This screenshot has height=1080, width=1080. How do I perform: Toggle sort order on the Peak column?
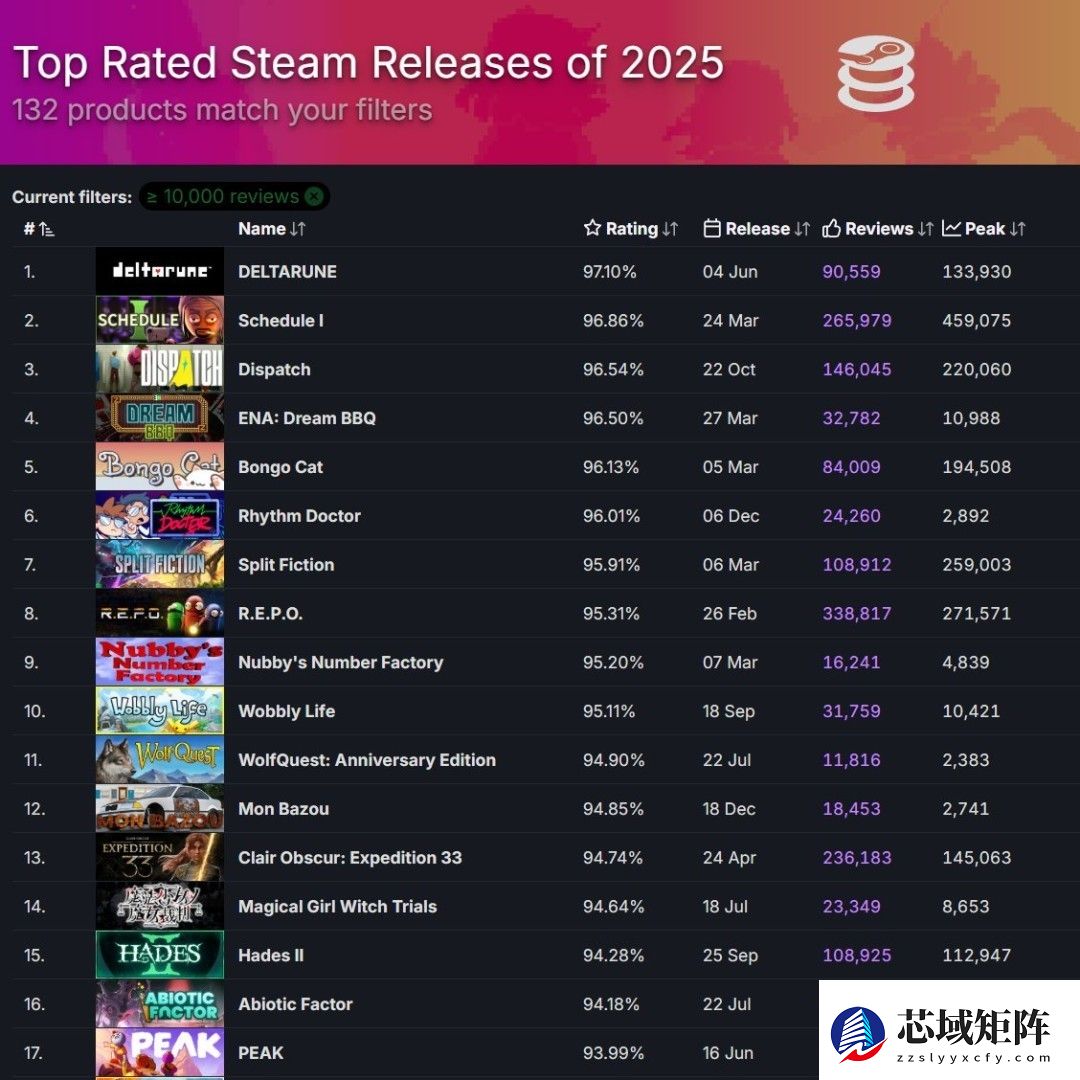(1016, 229)
